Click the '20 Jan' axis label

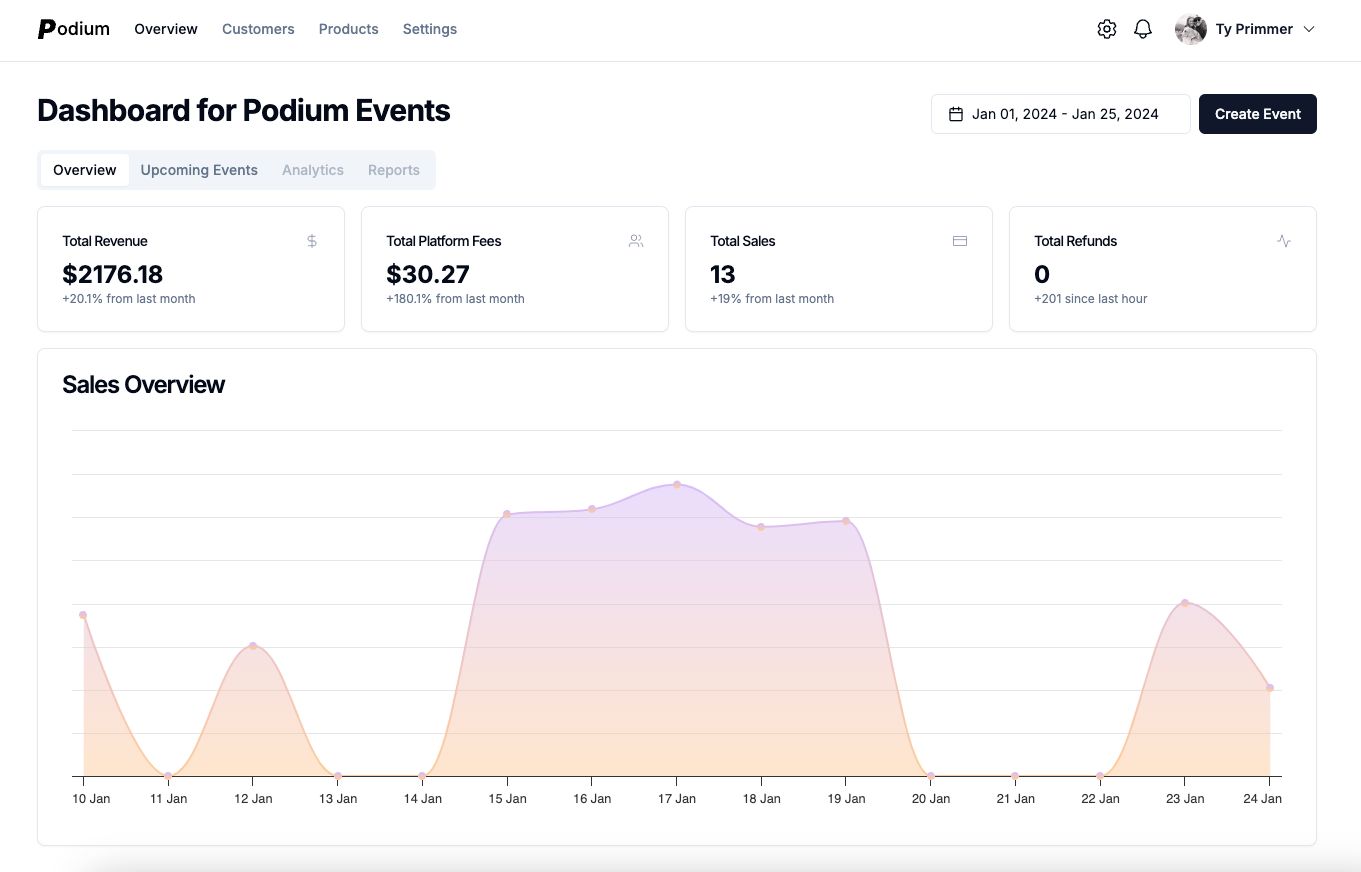pos(931,799)
